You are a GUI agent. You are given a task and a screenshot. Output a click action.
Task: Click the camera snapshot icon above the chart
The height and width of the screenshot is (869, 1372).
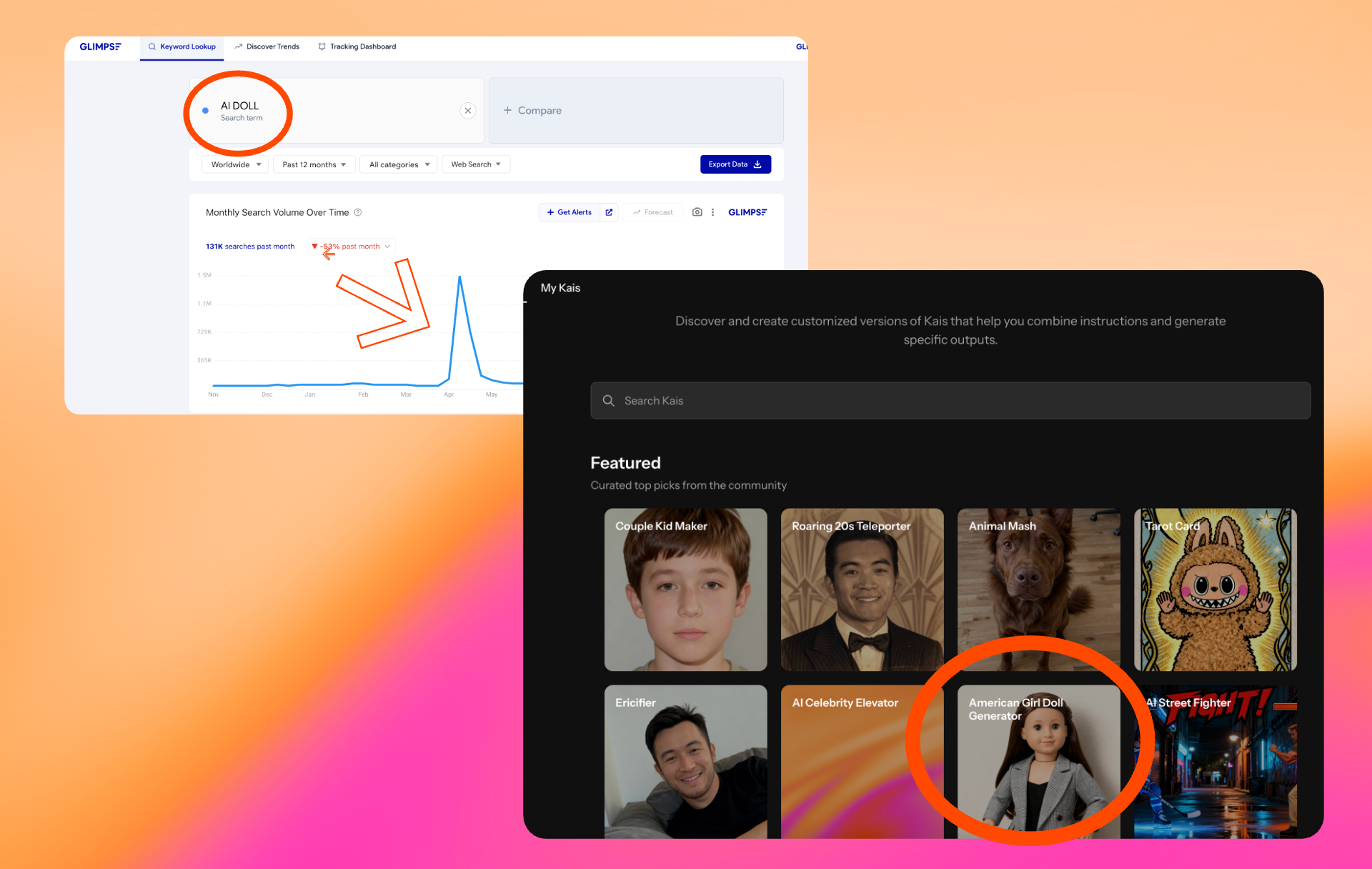tap(697, 212)
